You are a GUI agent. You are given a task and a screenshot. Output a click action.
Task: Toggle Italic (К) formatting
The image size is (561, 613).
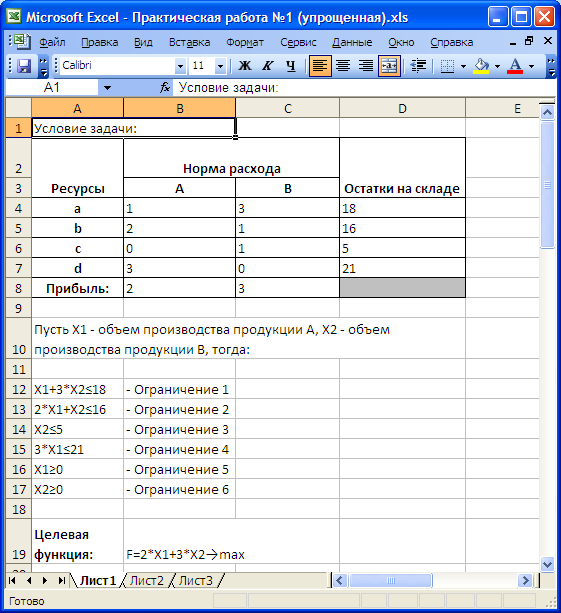pos(267,66)
